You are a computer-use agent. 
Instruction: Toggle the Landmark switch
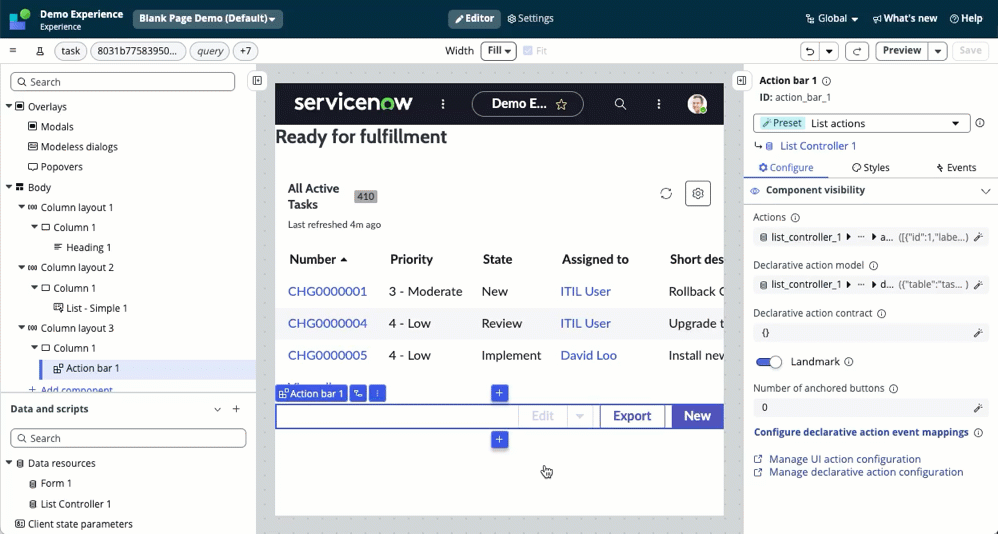pos(768,362)
